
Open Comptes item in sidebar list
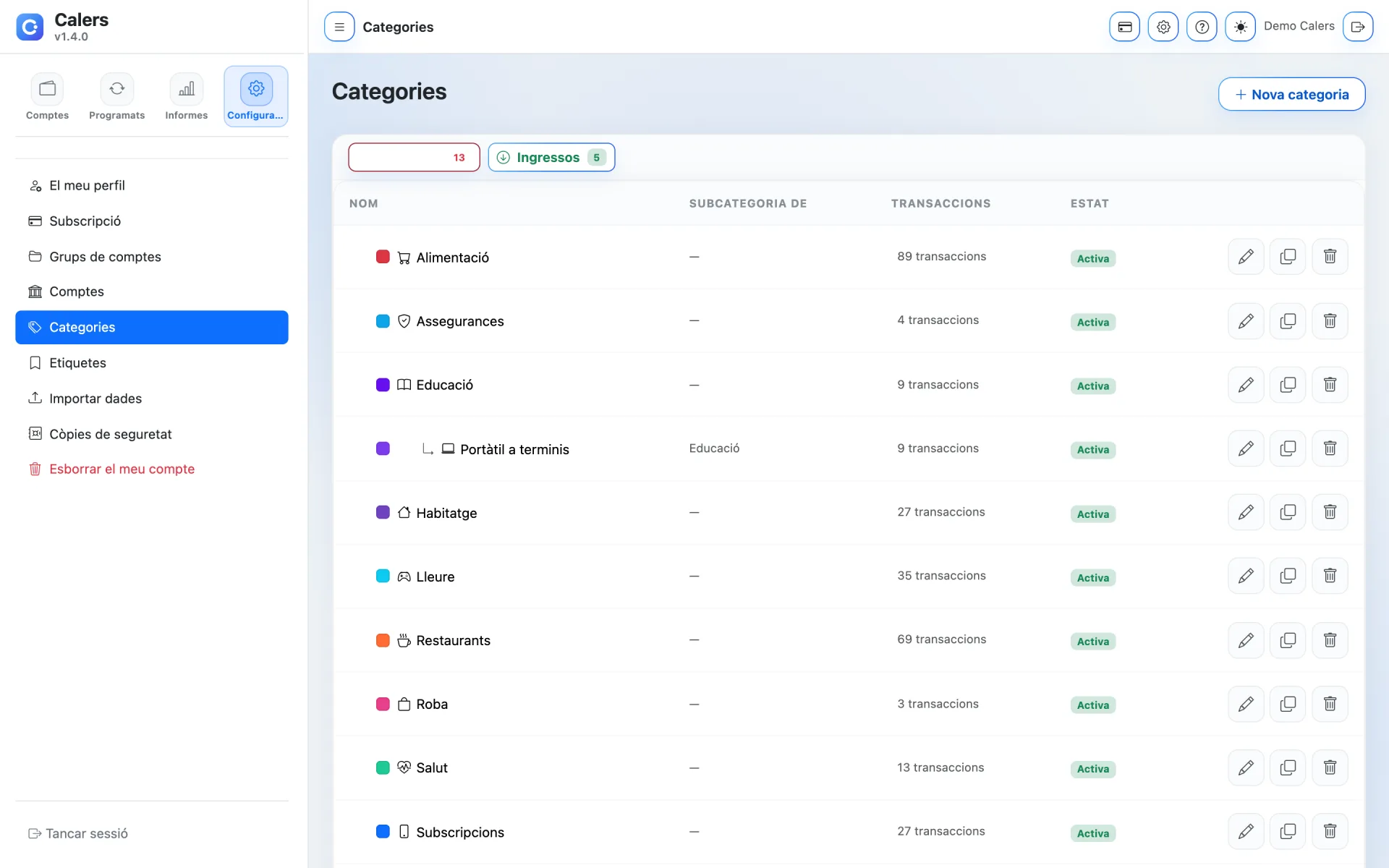click(152, 292)
